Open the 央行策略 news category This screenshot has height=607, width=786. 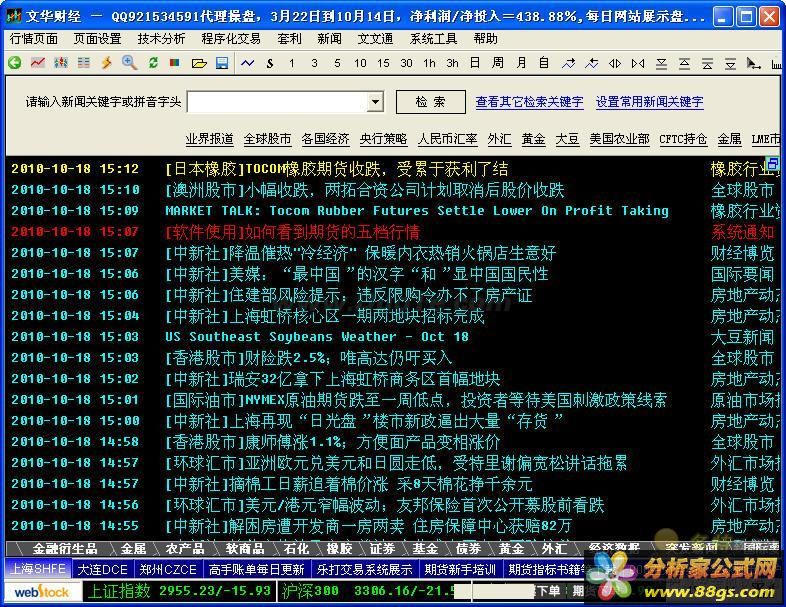tap(383, 139)
